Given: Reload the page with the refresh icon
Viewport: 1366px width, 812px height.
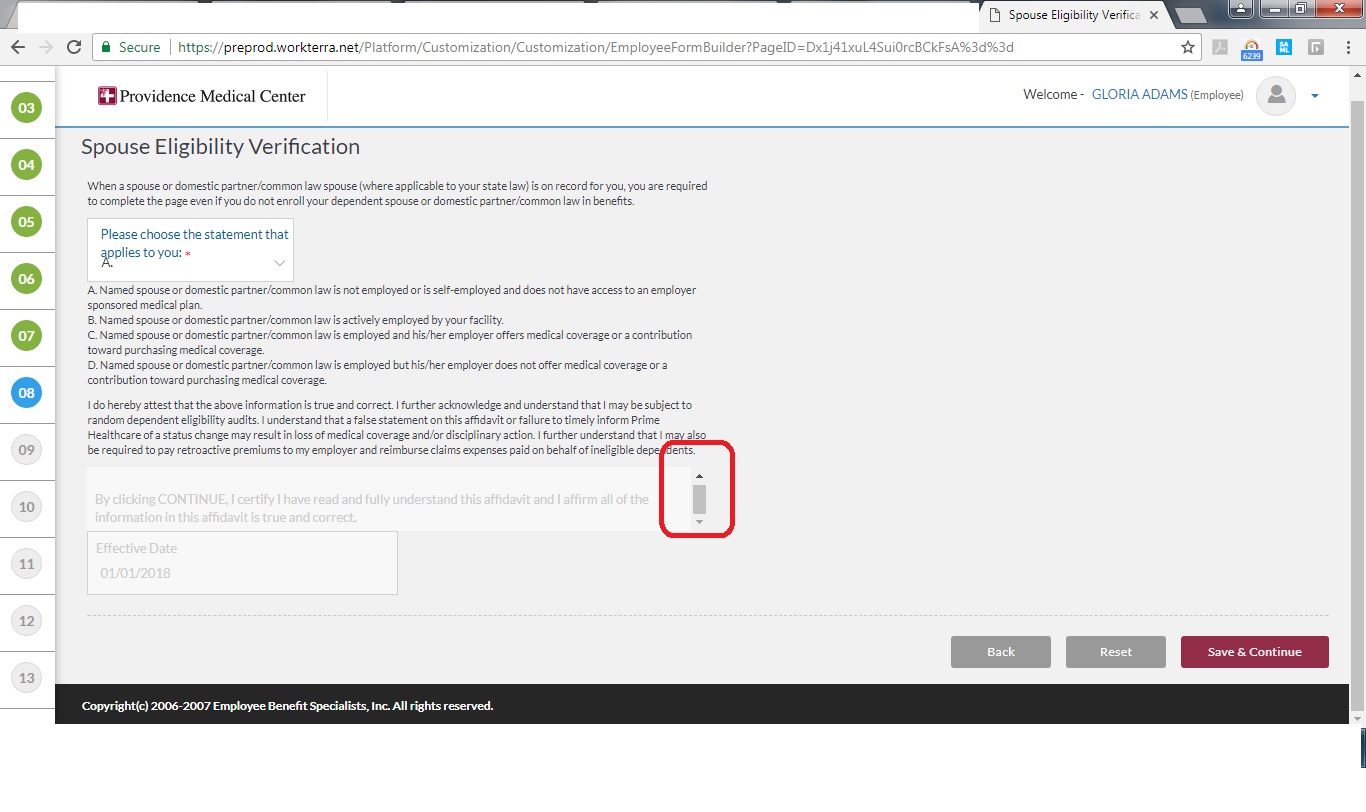Looking at the screenshot, I should tap(73, 47).
